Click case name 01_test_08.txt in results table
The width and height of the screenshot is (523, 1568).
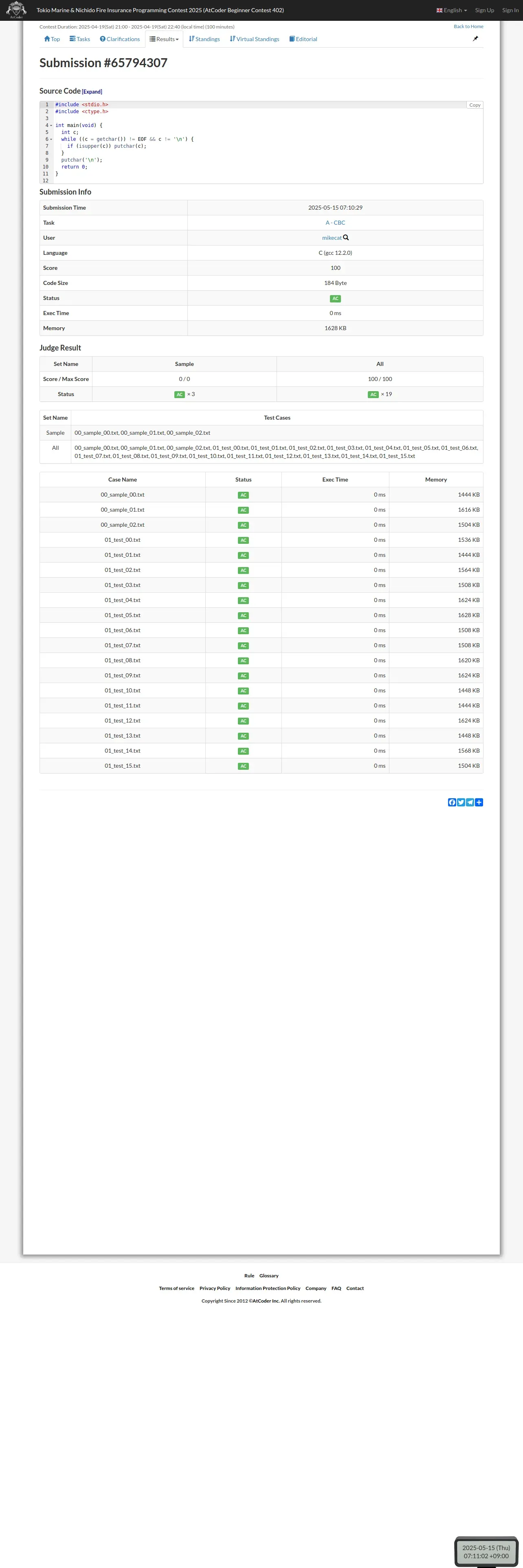122,660
